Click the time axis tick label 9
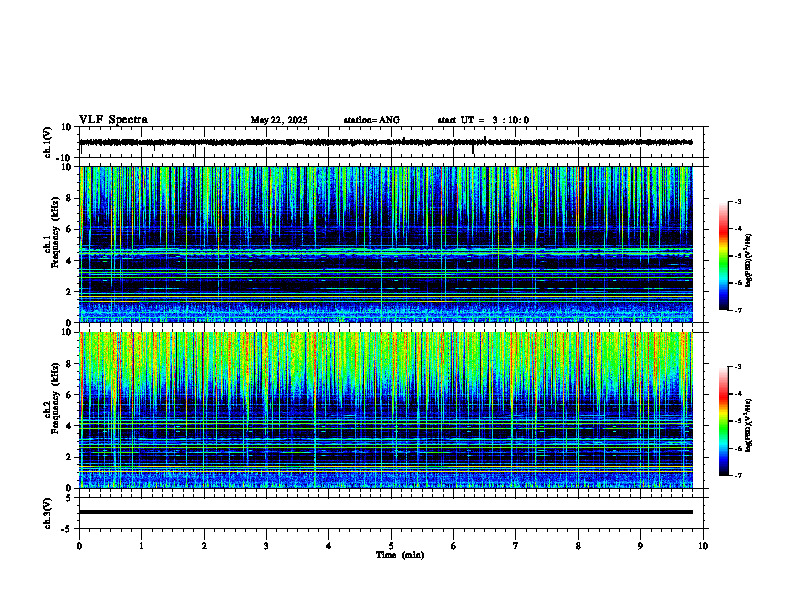Image resolution: width=792 pixels, height=612 pixels. point(640,546)
